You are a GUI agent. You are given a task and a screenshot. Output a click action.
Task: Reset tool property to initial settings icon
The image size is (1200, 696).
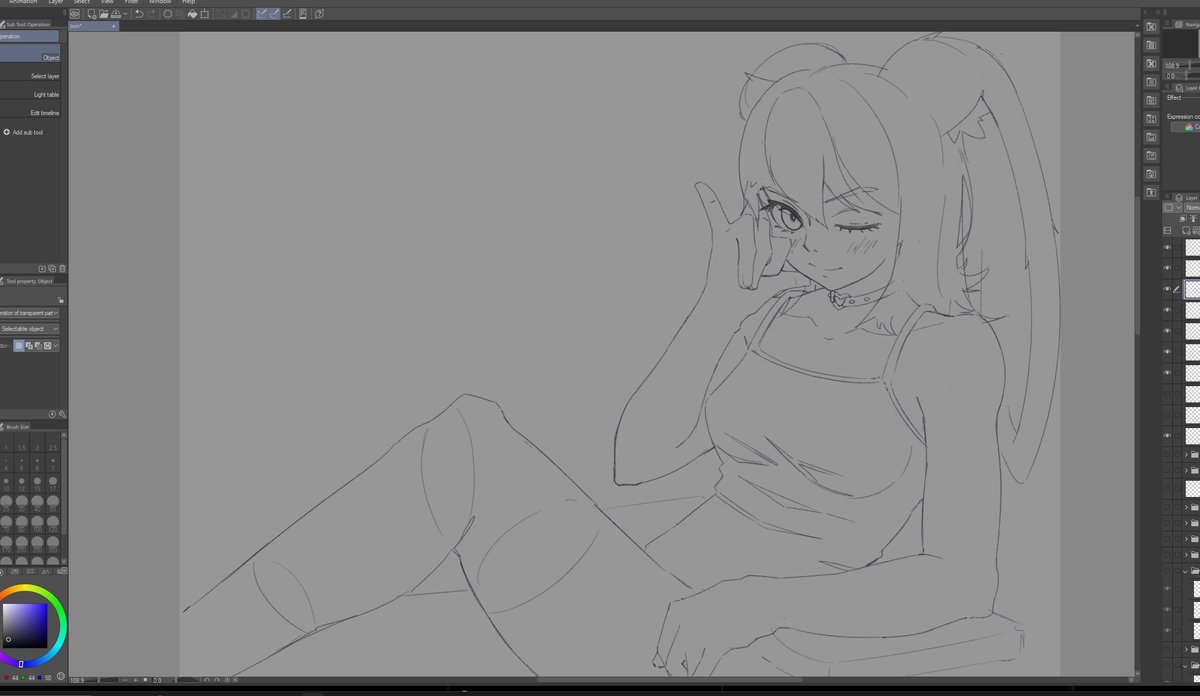click(x=52, y=414)
